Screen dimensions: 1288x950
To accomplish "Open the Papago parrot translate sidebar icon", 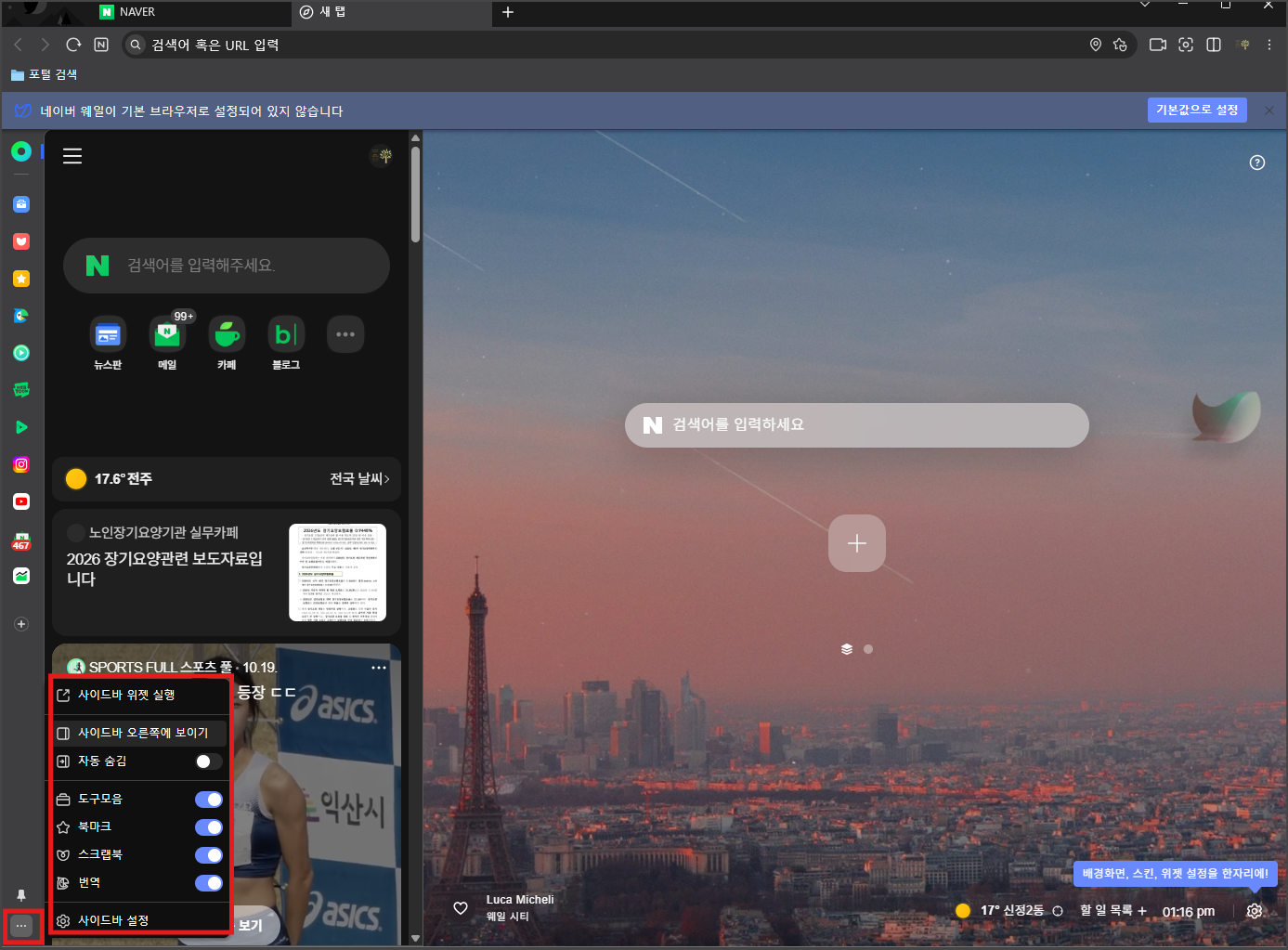I will pyautogui.click(x=21, y=316).
